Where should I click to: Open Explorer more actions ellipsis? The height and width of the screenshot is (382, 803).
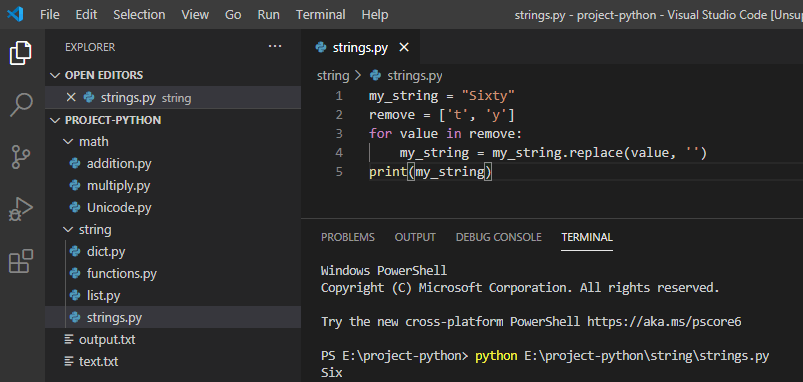275,47
